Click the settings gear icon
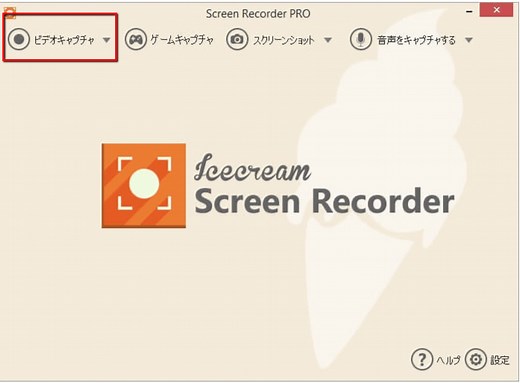This screenshot has width=520, height=383. pos(476,359)
